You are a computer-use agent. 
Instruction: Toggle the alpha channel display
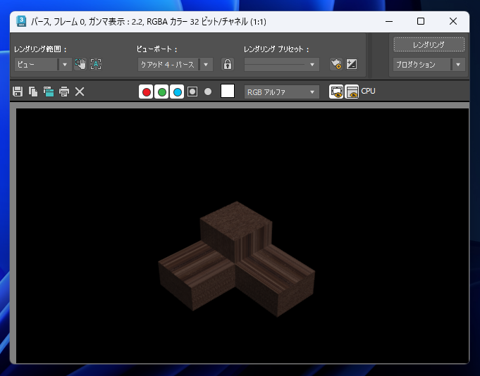tap(192, 92)
